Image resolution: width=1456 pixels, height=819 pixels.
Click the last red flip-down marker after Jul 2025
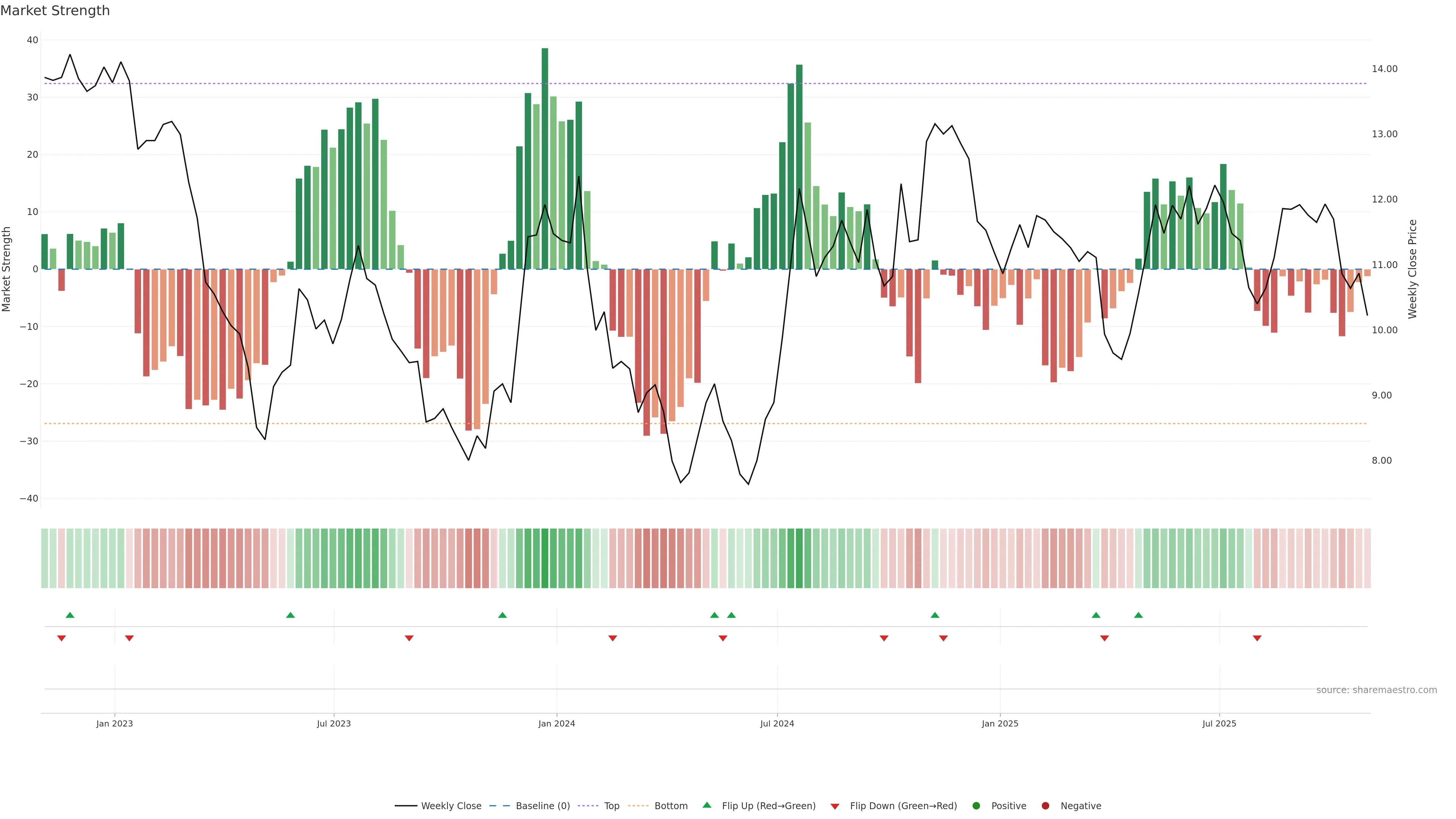[1257, 638]
